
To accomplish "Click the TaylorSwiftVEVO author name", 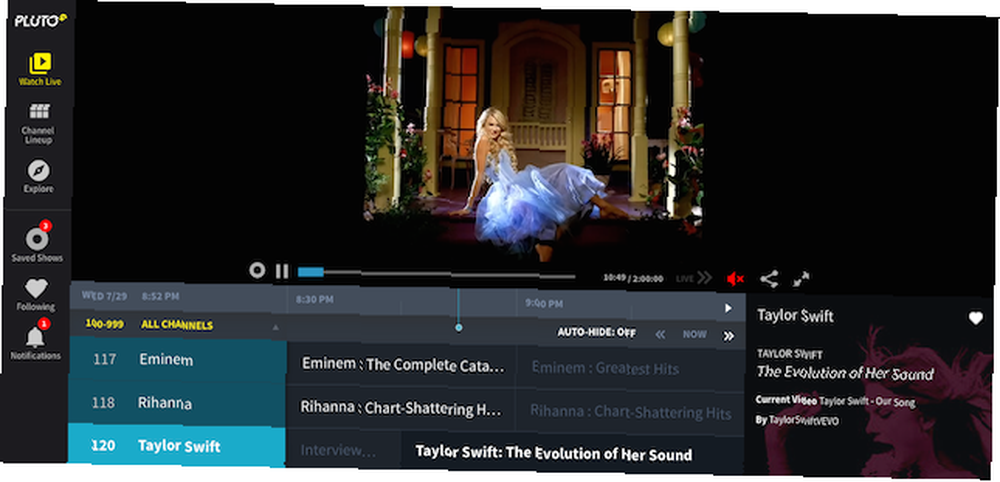I will pyautogui.click(x=804, y=420).
